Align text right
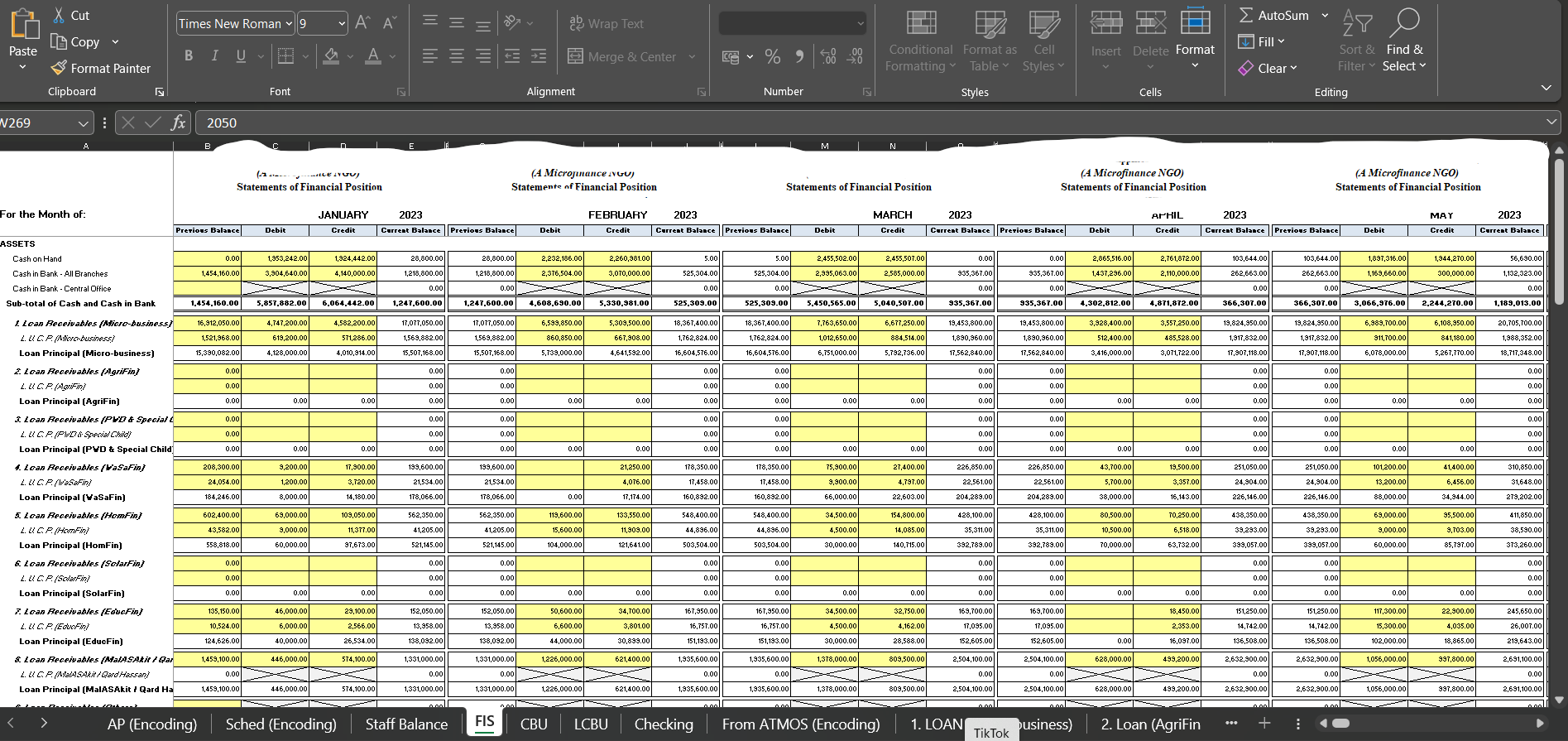This screenshot has width=1568, height=741. pyautogui.click(x=483, y=56)
